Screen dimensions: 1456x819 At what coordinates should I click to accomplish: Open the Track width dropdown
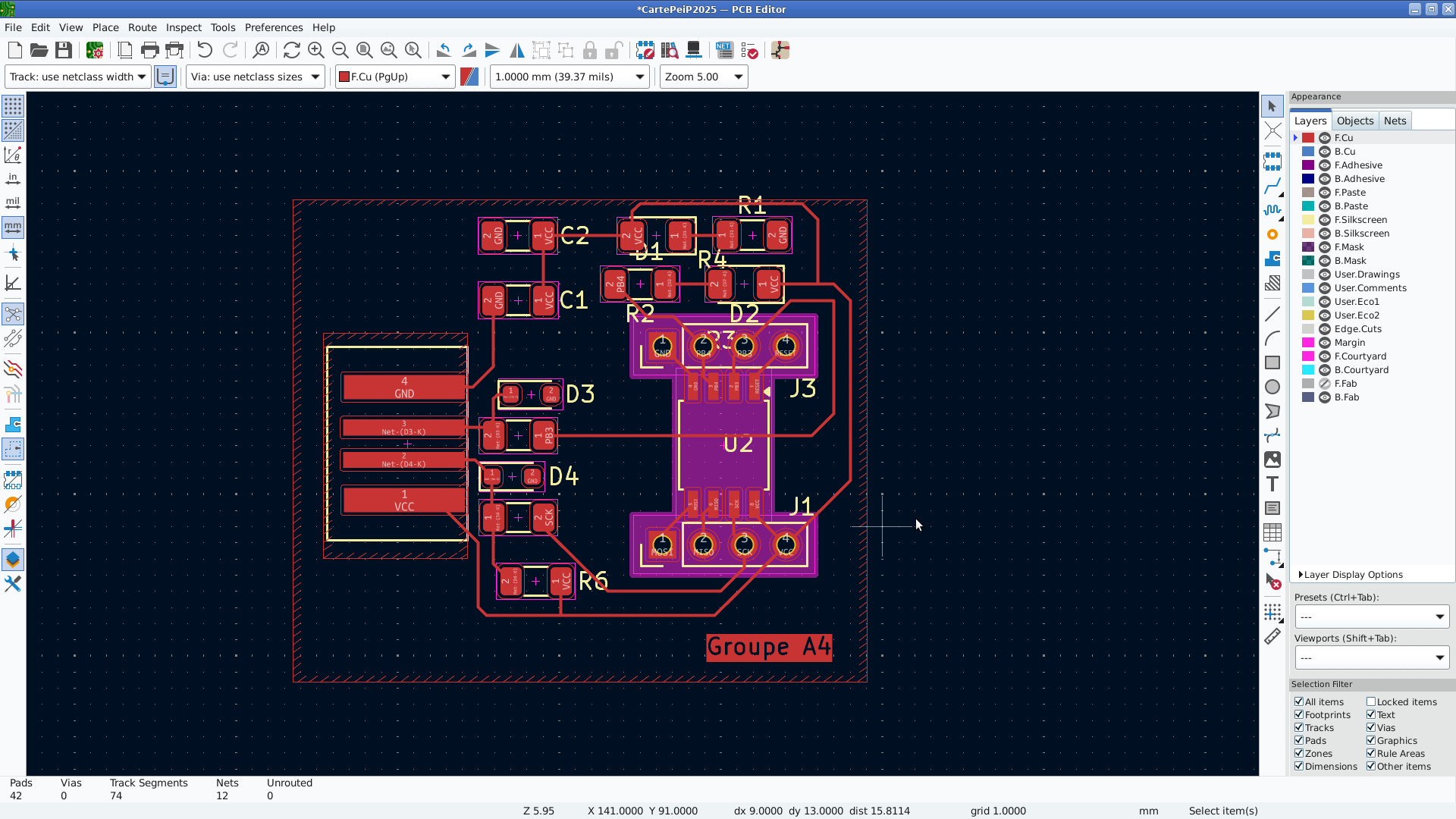point(78,77)
